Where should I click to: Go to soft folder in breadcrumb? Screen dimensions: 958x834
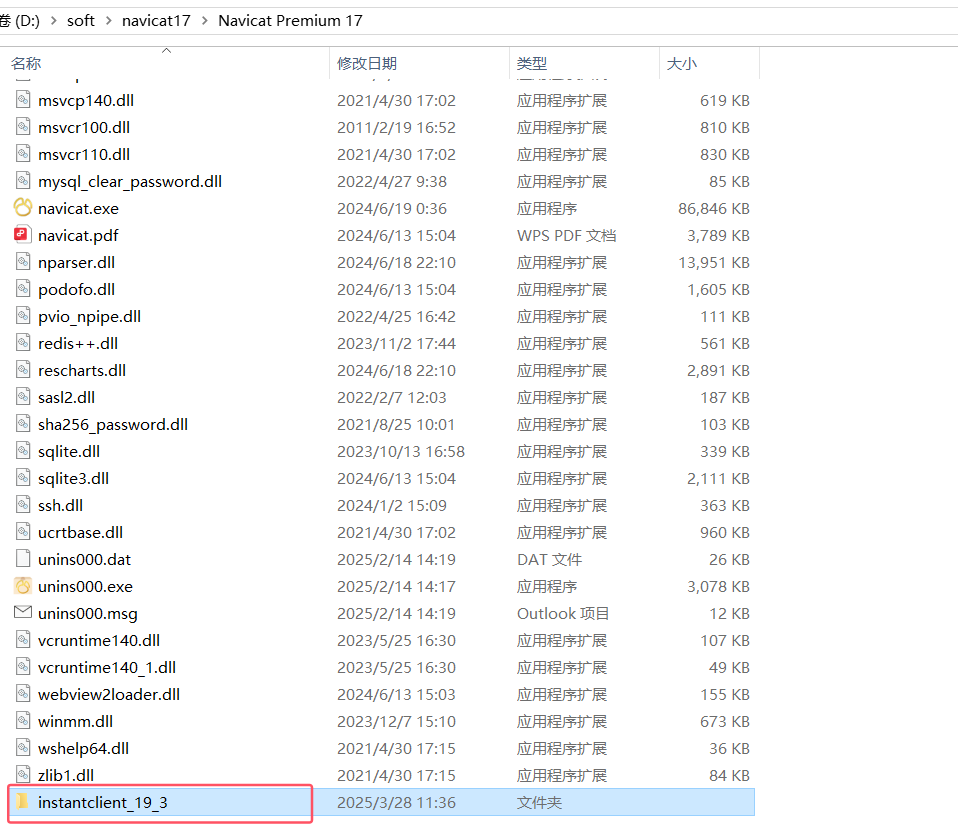[81, 21]
